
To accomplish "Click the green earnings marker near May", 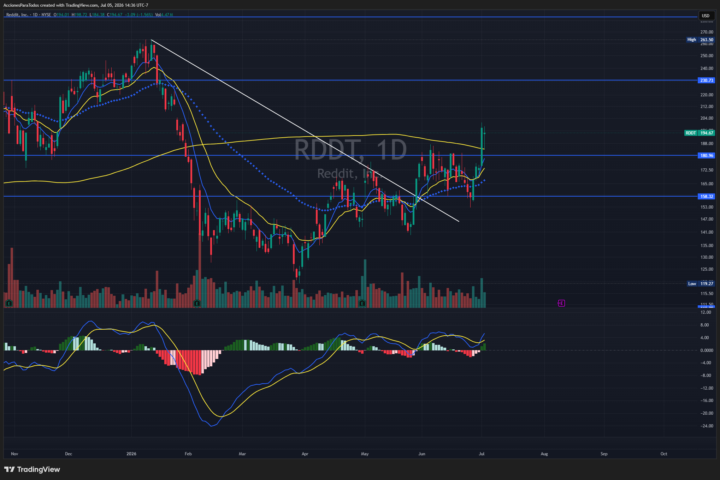I will pyautogui.click(x=362, y=304).
